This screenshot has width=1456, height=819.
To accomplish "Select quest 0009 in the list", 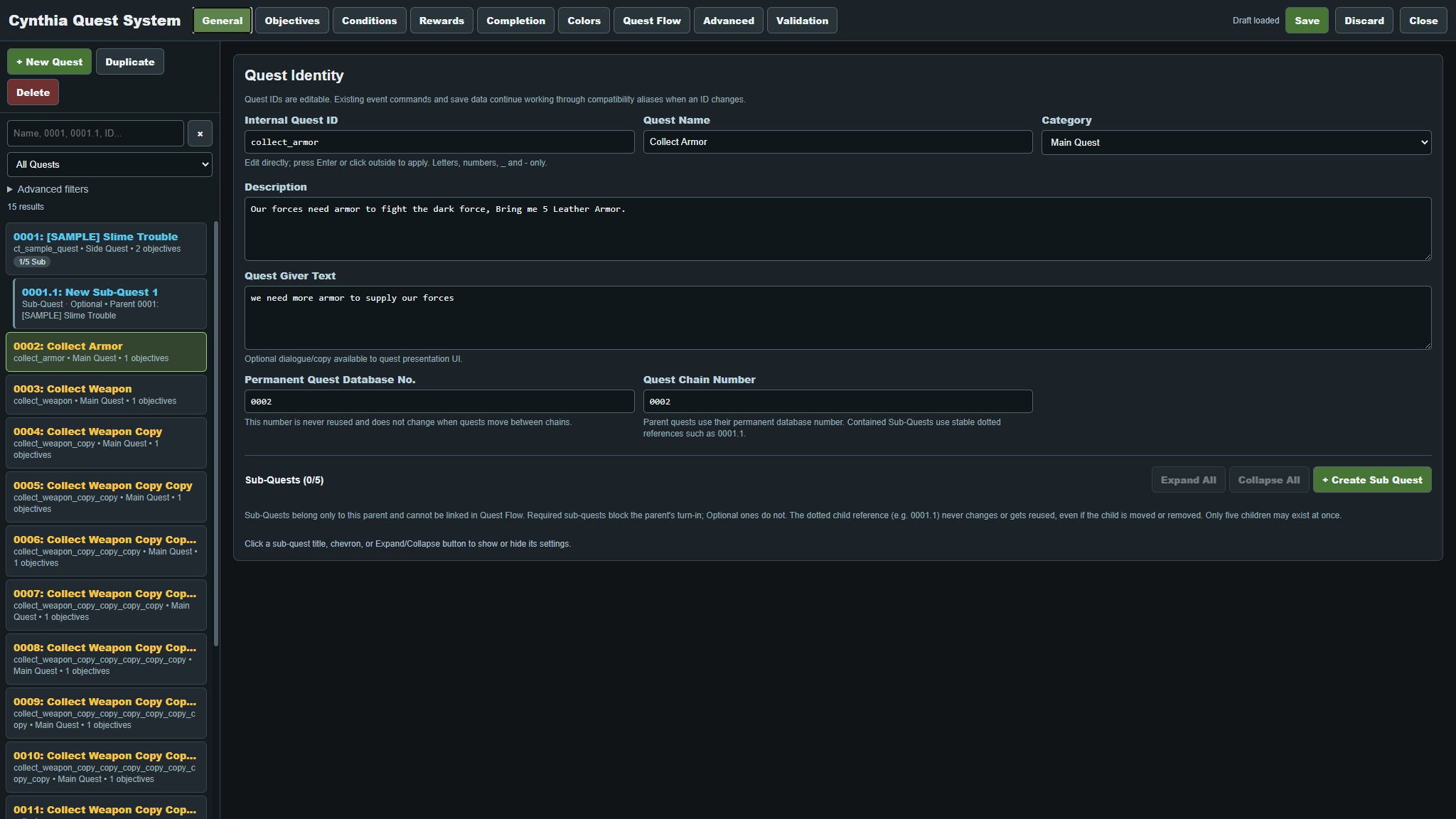I will pyautogui.click(x=106, y=713).
